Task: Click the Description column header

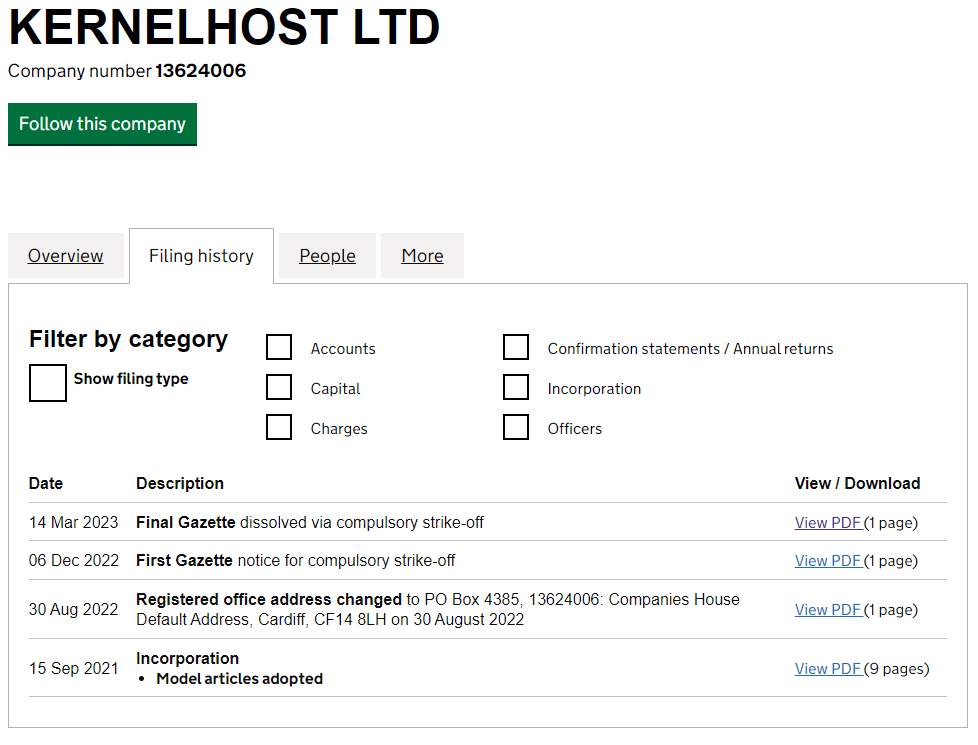Action: point(180,484)
